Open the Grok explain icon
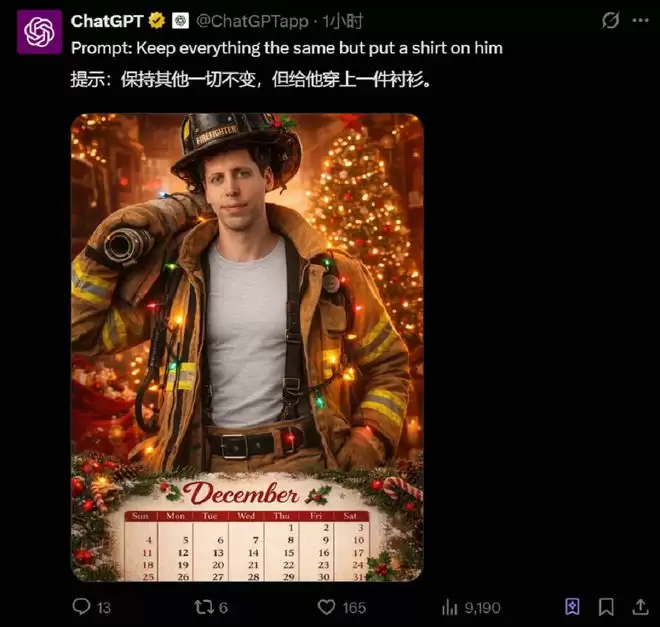 tap(611, 20)
